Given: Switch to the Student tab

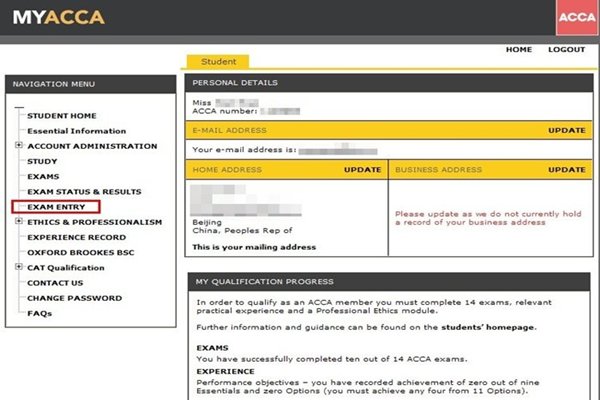Looking at the screenshot, I should point(218,61).
